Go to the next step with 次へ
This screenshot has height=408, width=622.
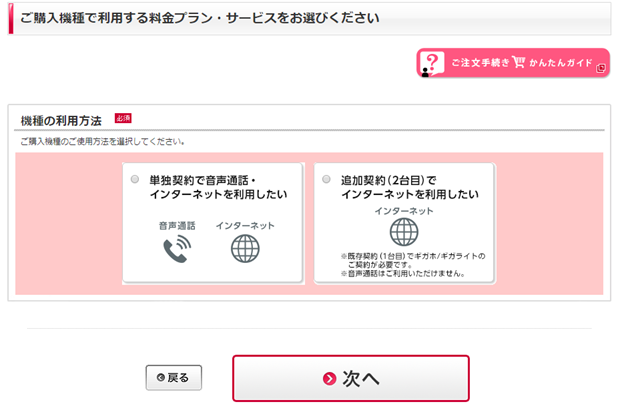coord(351,378)
